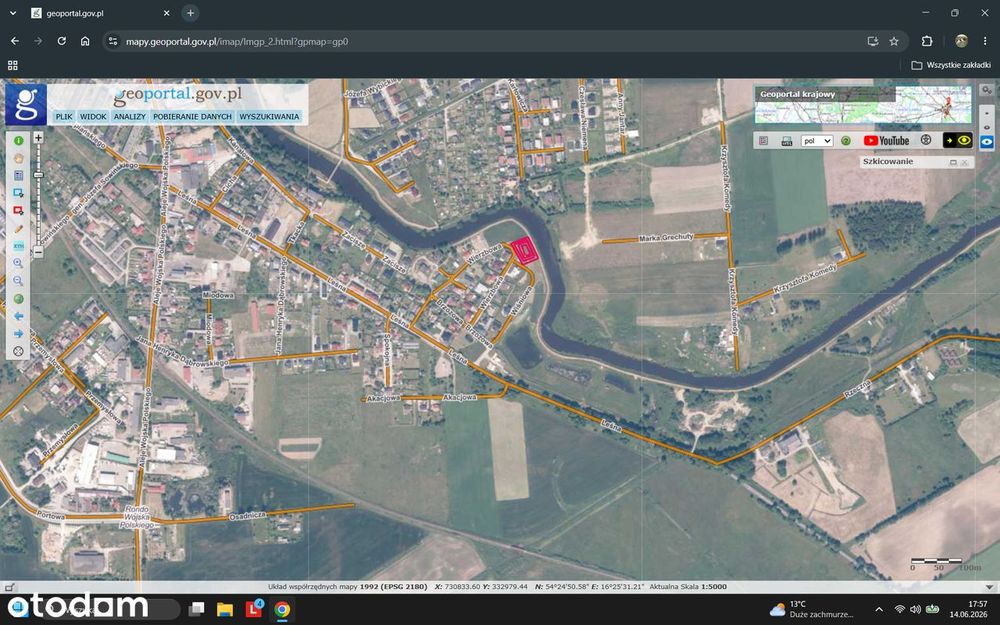1000x625 pixels.
Task: Reload the page in browser
Action: [x=61, y=41]
